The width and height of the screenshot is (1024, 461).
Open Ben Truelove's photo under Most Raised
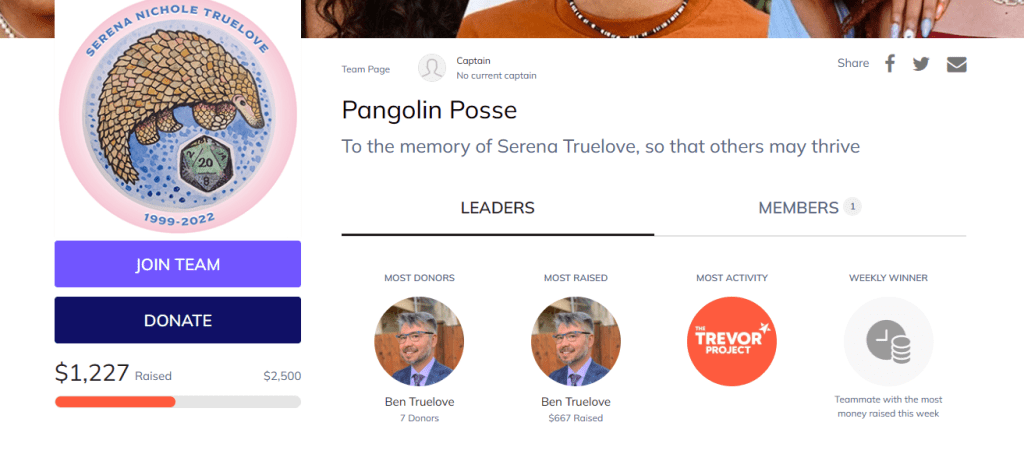576,342
